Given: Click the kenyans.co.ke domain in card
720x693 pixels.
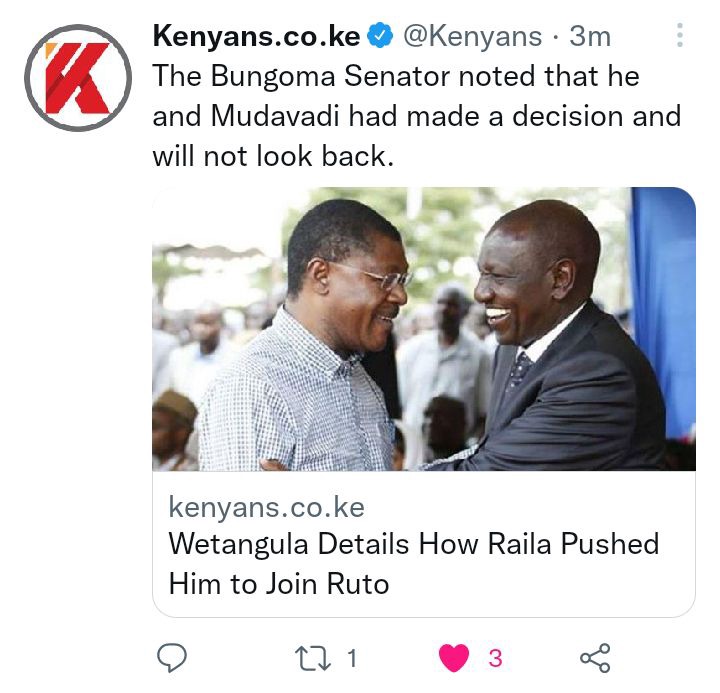Looking at the screenshot, I should 267,507.
